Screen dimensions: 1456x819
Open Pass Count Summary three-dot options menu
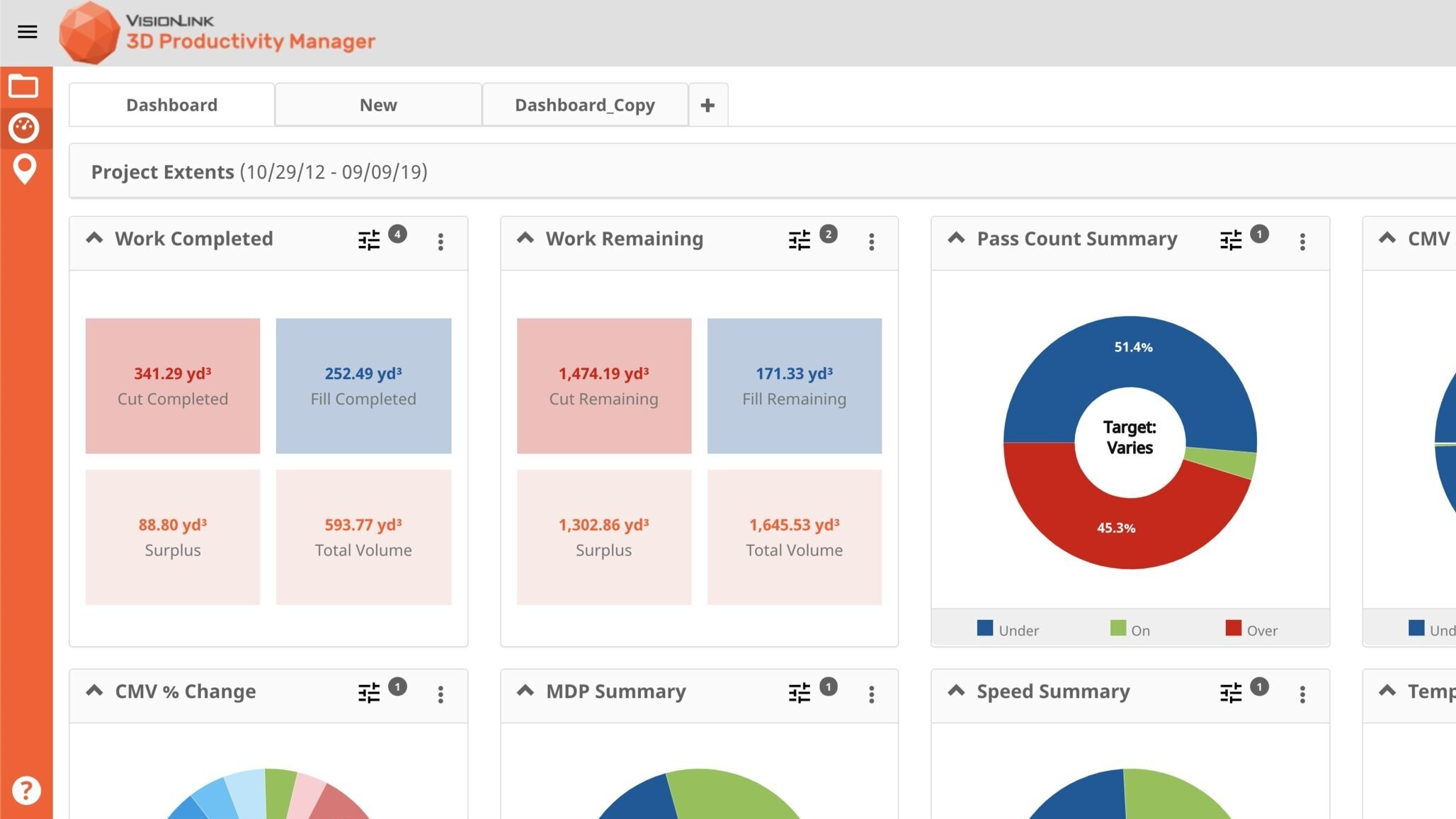click(1302, 242)
